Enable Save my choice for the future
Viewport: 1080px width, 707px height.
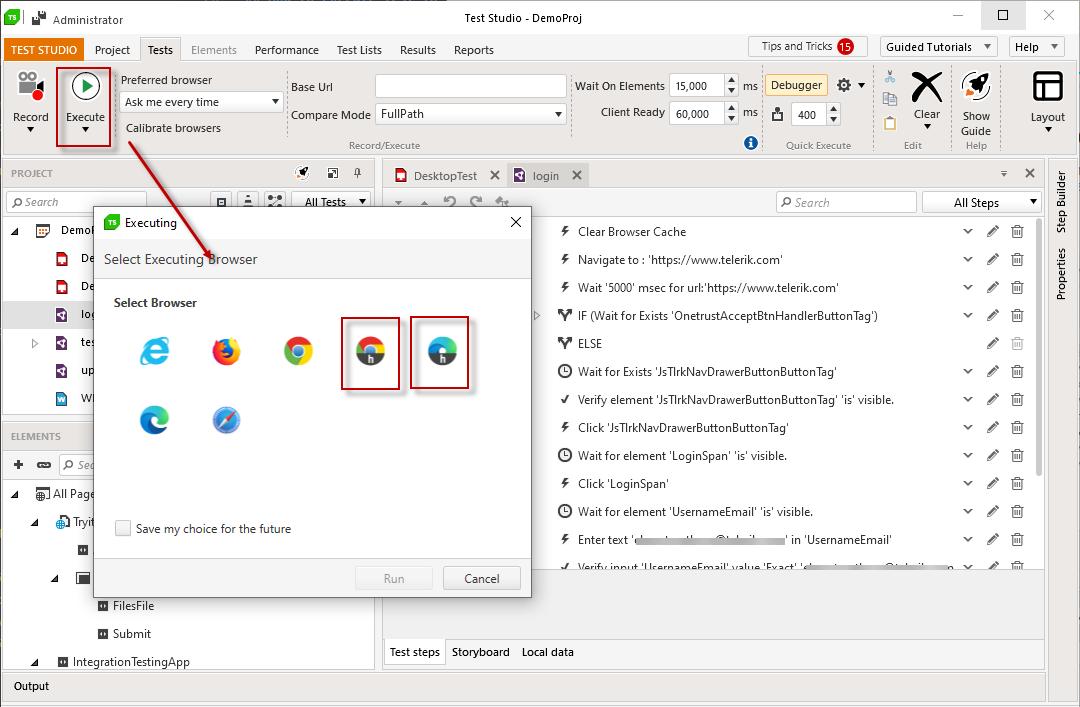[123, 528]
